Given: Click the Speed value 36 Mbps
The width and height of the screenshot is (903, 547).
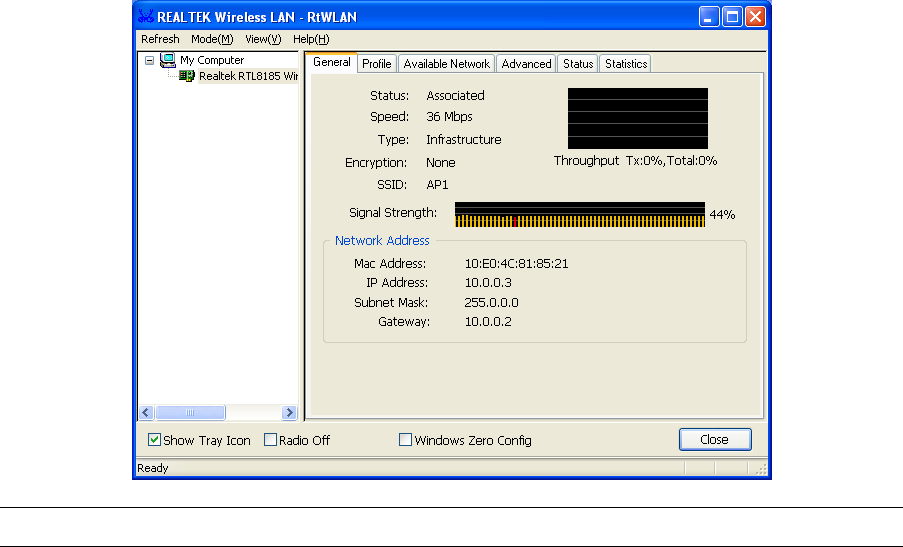Looking at the screenshot, I should pyautogui.click(x=449, y=117).
